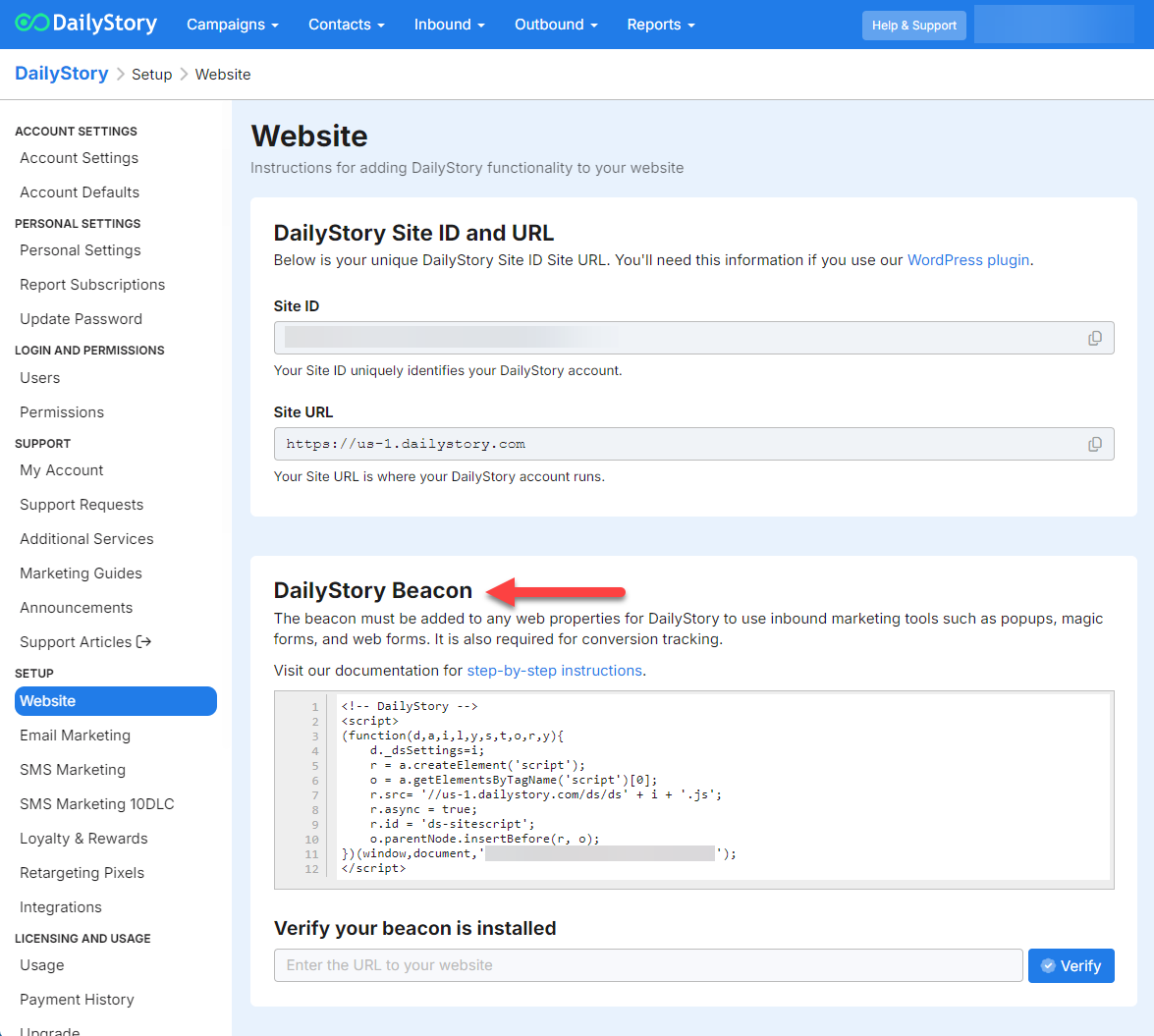Open Account Settings in sidebar
This screenshot has width=1154, height=1036.
(79, 157)
